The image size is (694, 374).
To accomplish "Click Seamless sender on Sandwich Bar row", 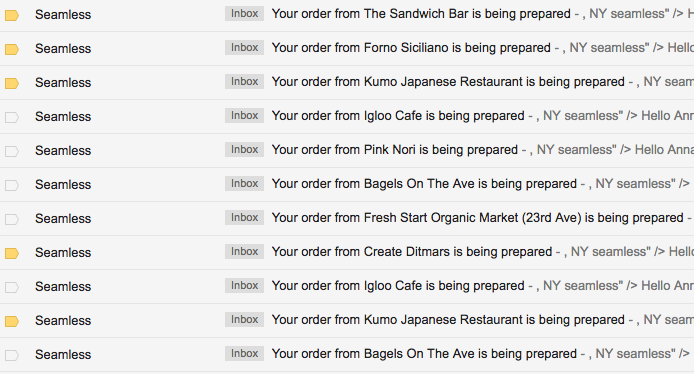I will click(x=63, y=15).
